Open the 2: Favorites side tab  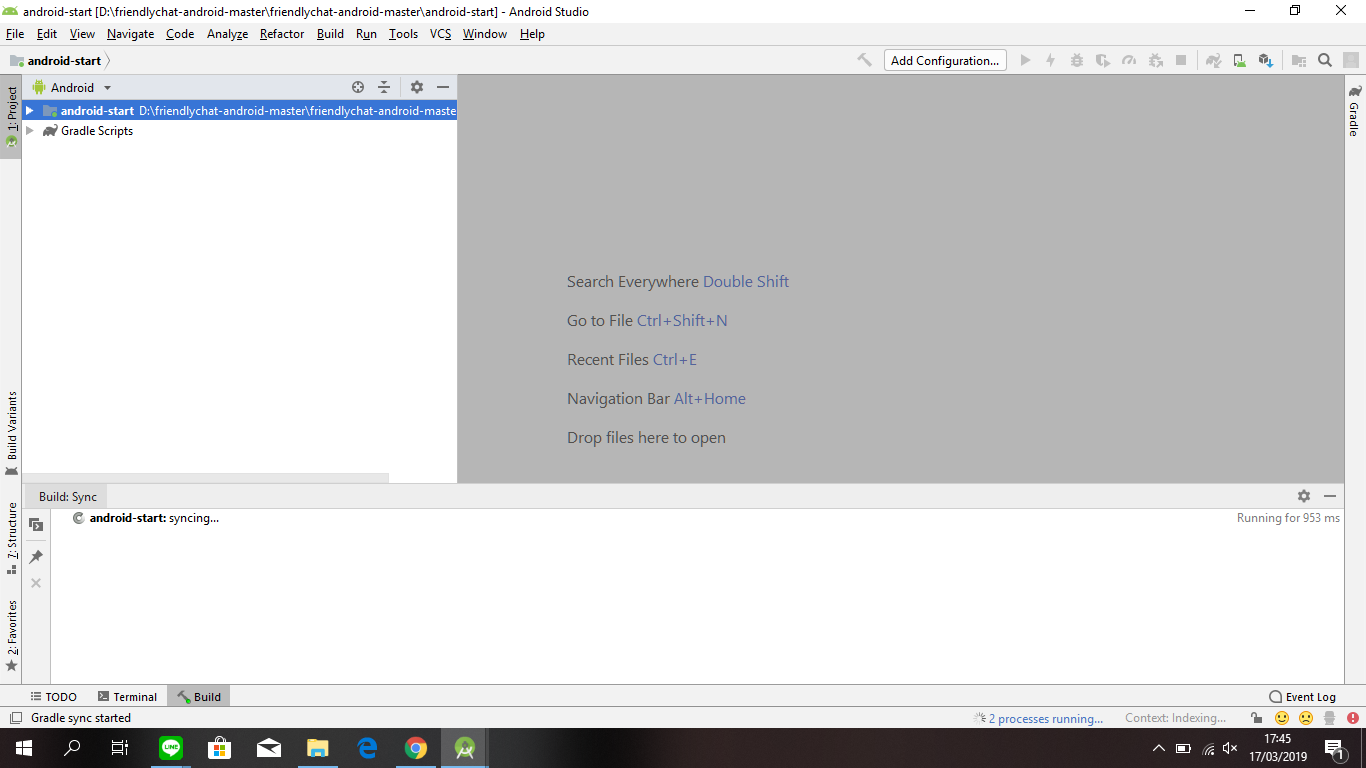click(x=11, y=636)
